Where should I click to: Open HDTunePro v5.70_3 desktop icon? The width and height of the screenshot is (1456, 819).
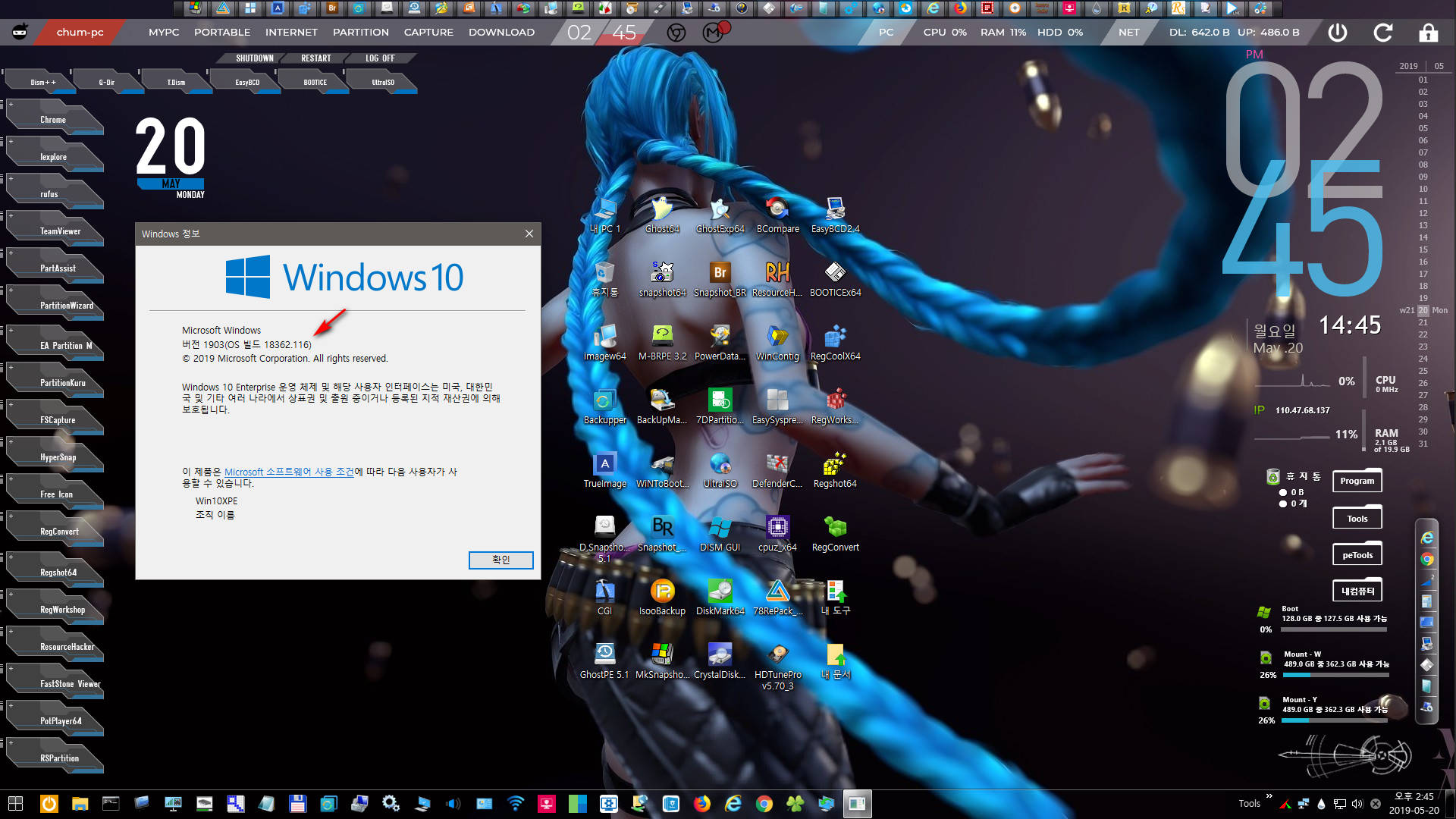coord(777,666)
